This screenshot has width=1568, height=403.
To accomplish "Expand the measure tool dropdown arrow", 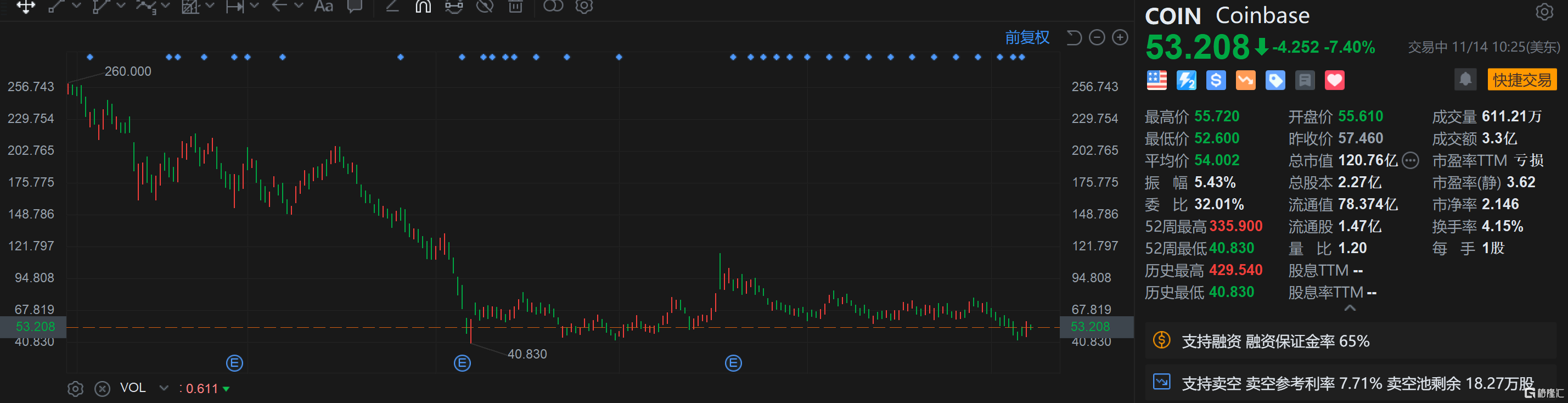I will pos(255,5).
